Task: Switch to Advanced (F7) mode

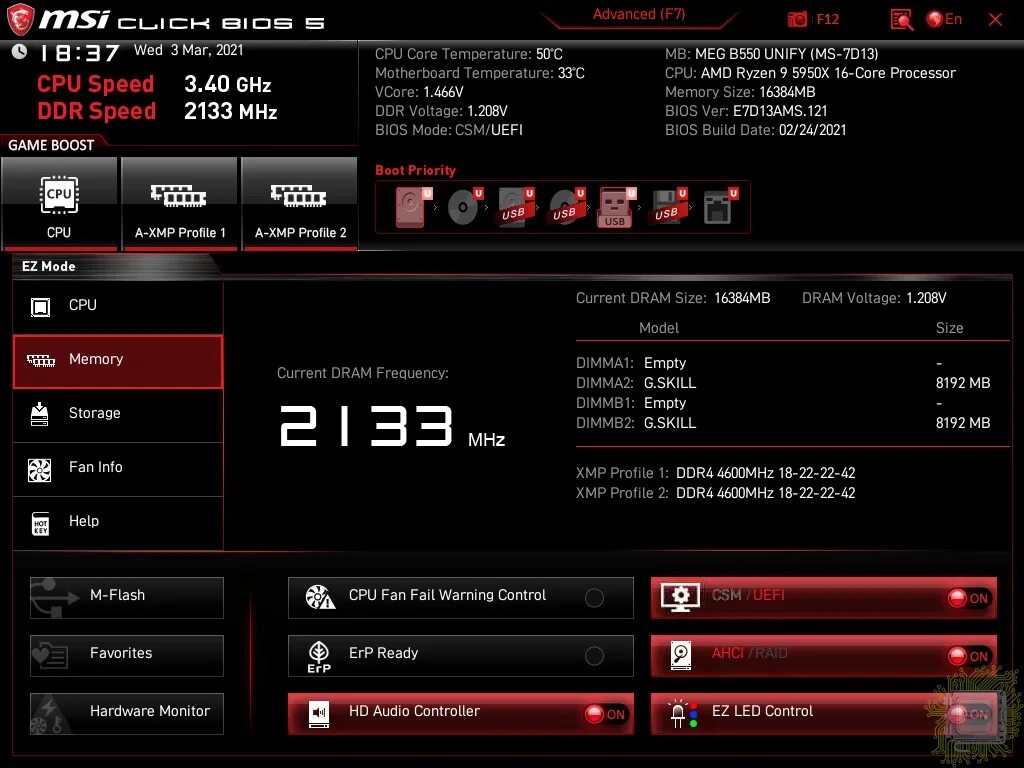Action: pyautogui.click(x=639, y=14)
